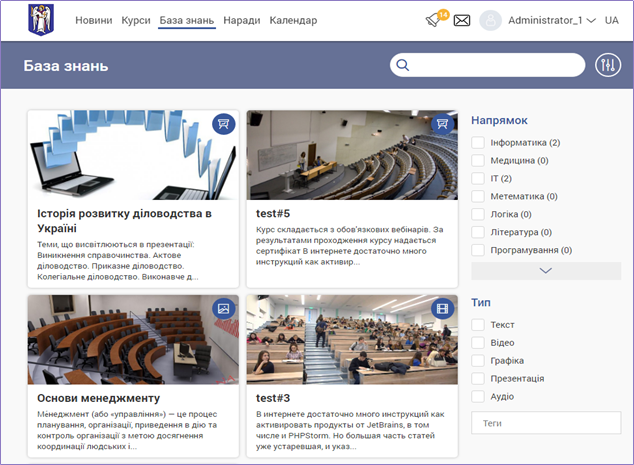This screenshot has height=465, width=634.
Task: Click image type icon on Основи менеджменту card
Action: pyautogui.click(x=224, y=308)
